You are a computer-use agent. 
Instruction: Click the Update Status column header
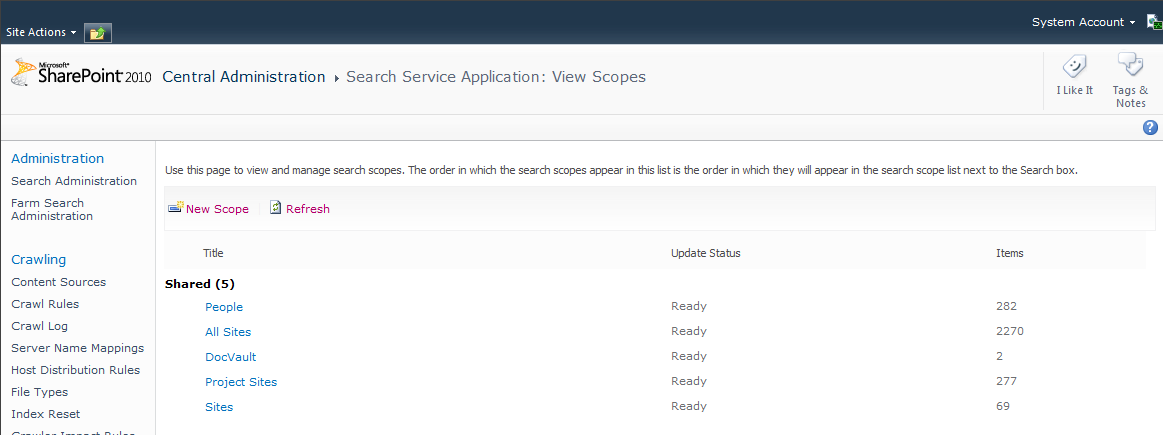click(705, 253)
